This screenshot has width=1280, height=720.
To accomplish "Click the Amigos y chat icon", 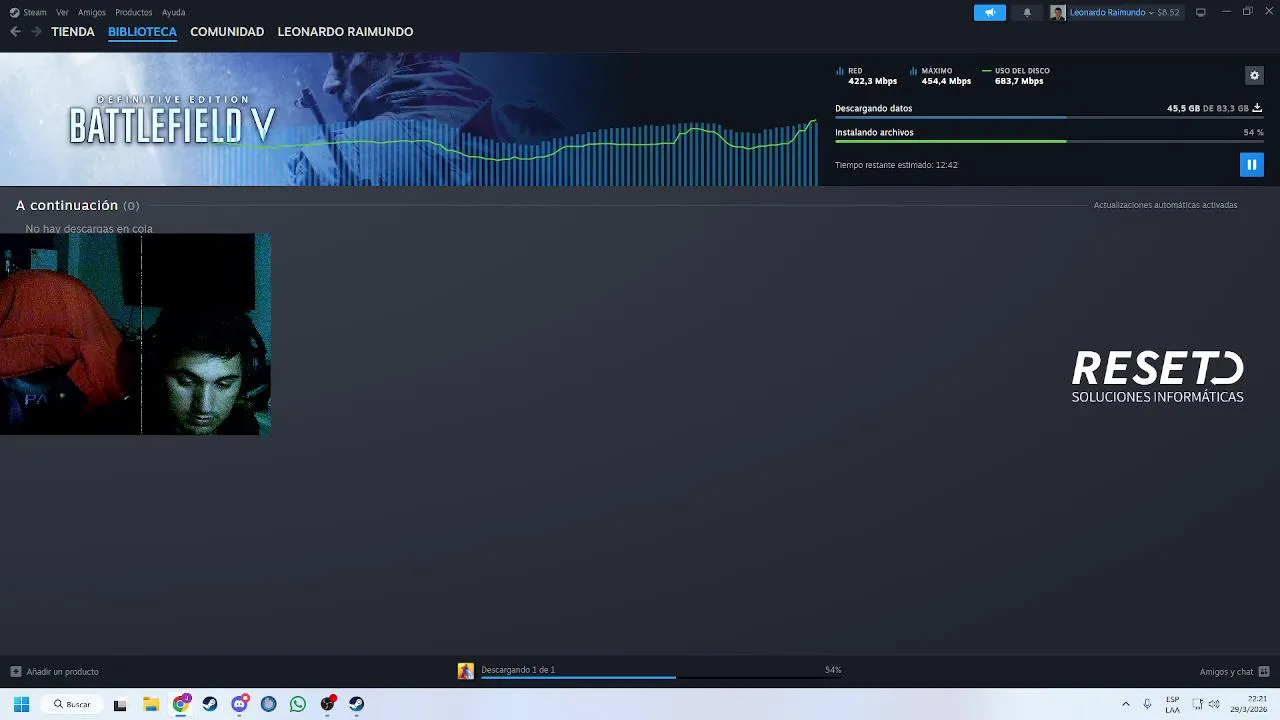I will pos(1264,672).
